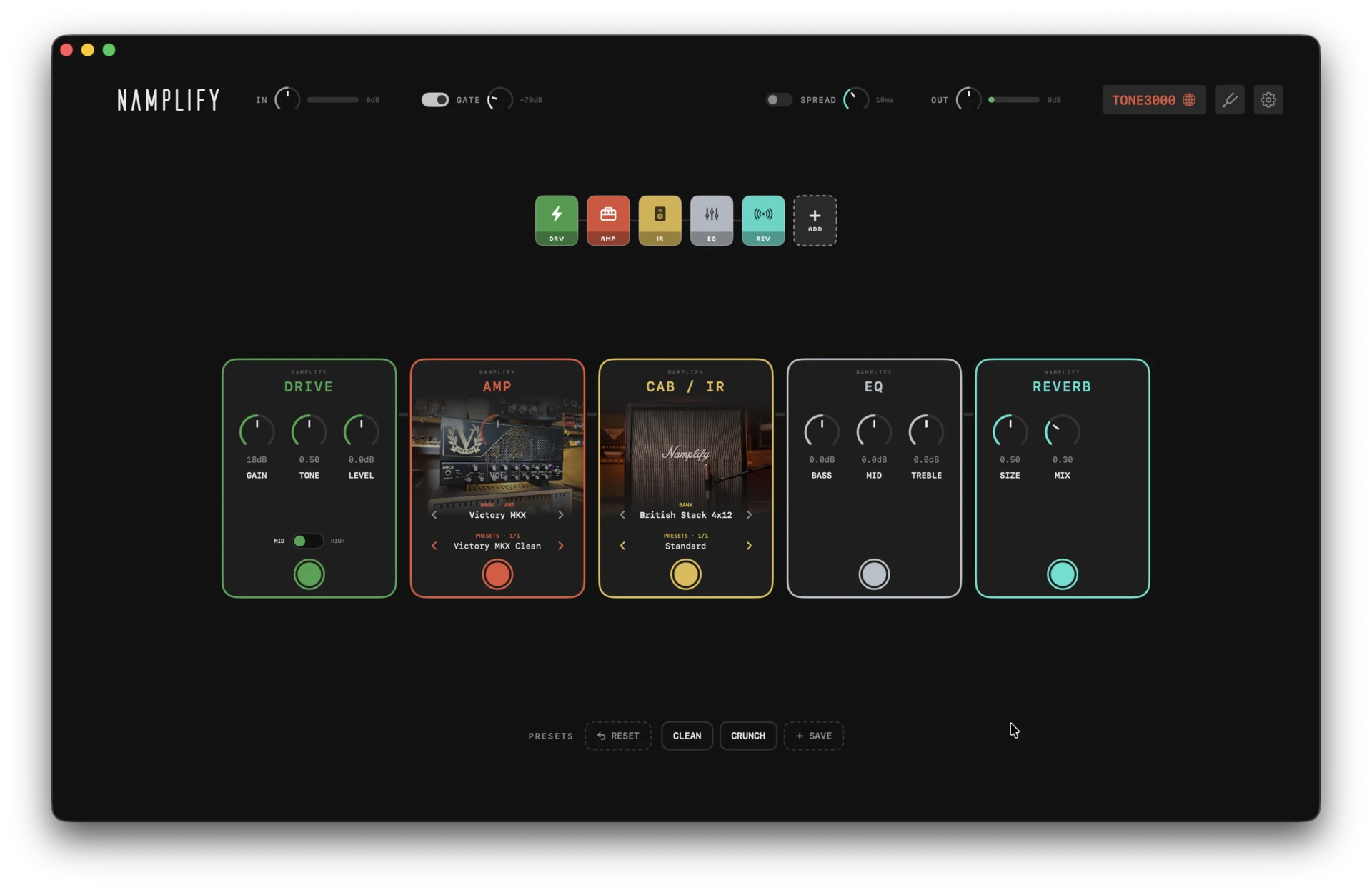Load the CRUNCH preset

748,736
